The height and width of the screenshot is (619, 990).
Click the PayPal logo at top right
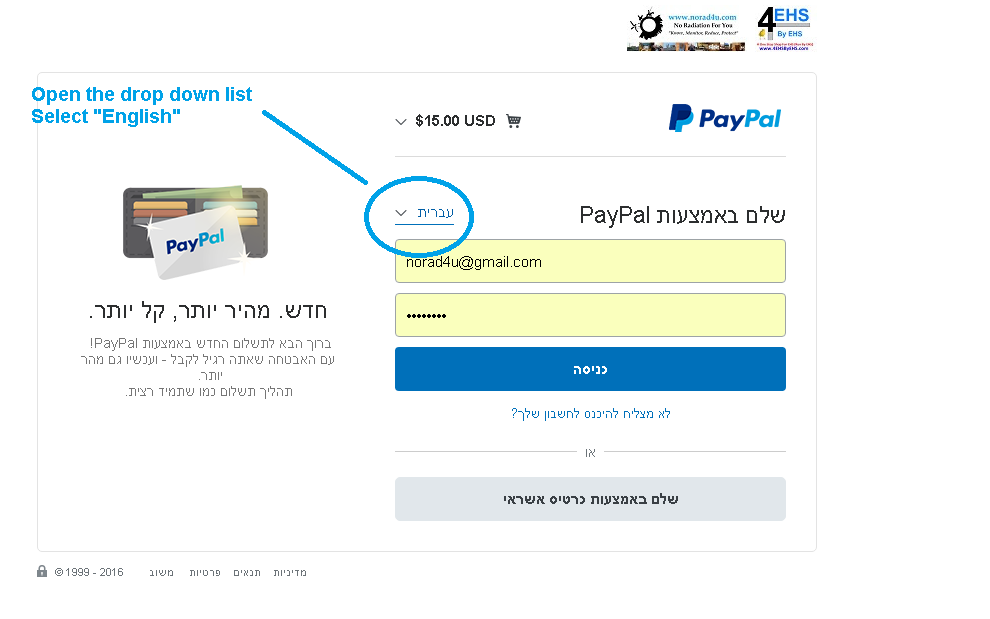coord(725,118)
